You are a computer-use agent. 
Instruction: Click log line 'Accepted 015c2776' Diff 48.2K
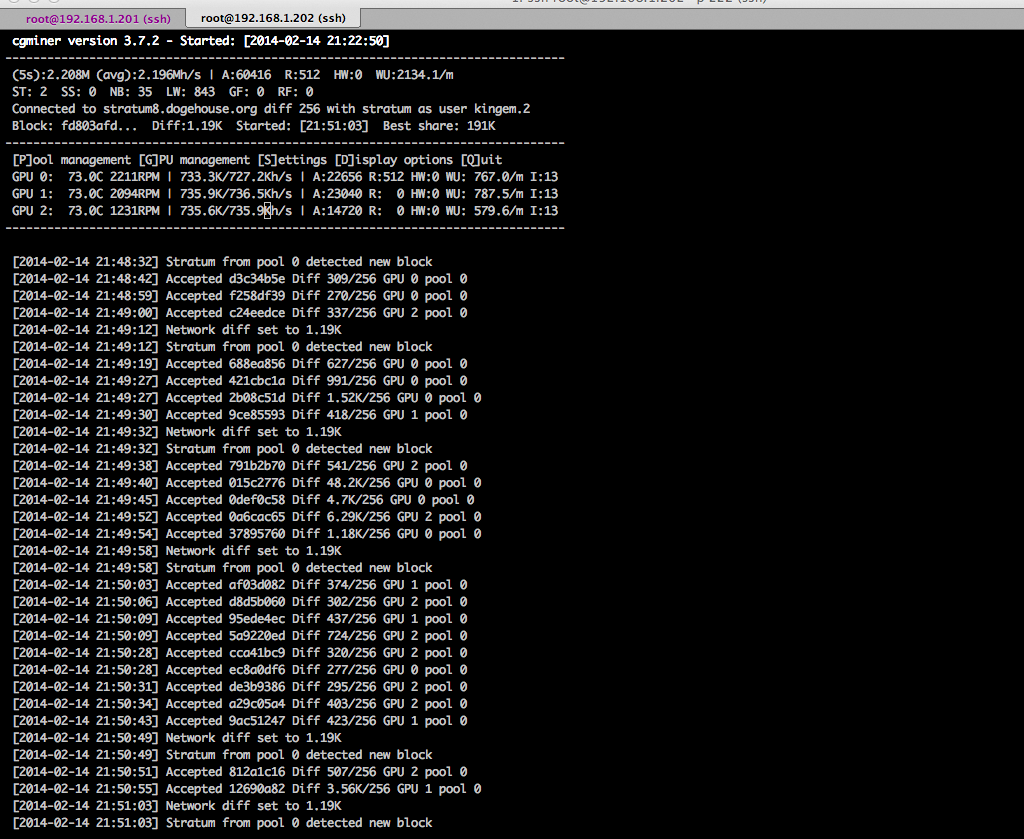point(247,483)
